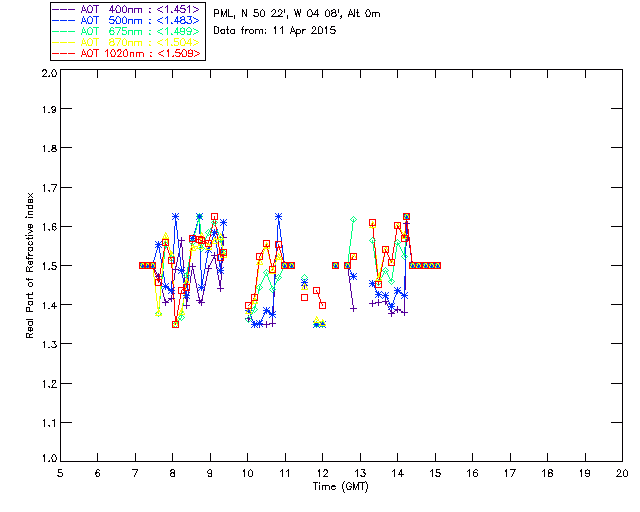
Task: Click the red dashed line sample in legend
Action: pos(64,53)
